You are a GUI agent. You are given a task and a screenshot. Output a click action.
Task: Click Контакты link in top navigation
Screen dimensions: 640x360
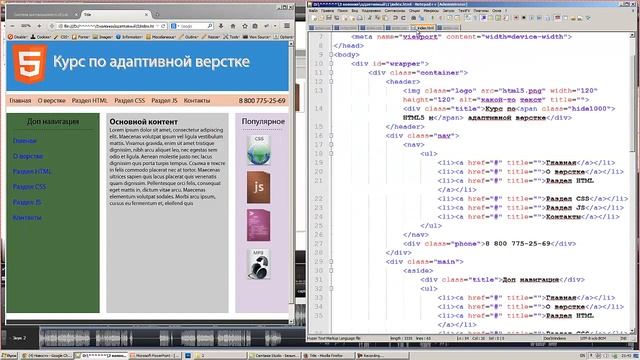(x=197, y=100)
